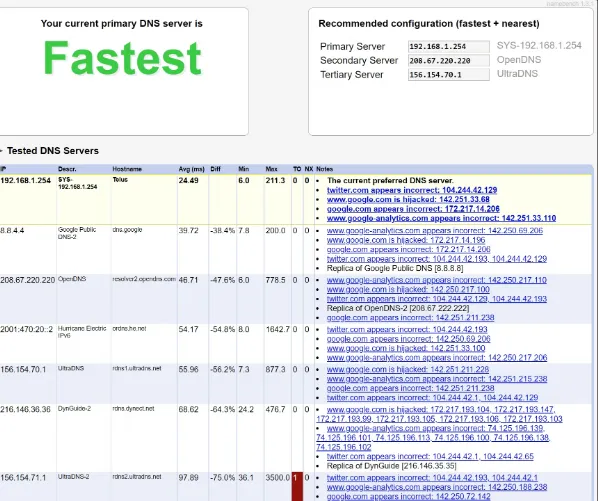This screenshot has width=598, height=501.
Task: Open the twitter.com incorrect link in the 8.8.4.4 row
Action: (437, 259)
